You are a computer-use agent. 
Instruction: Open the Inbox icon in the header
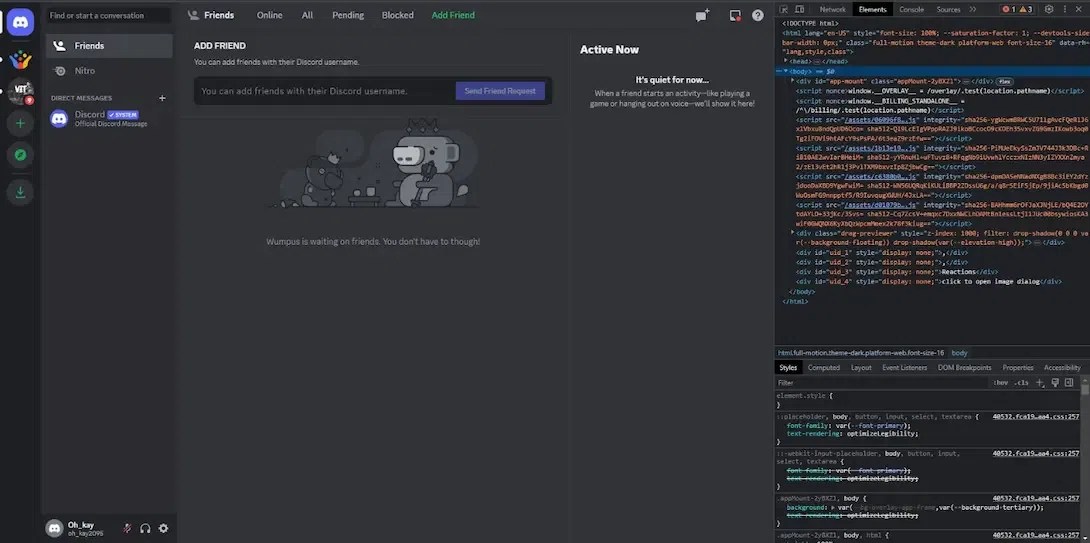point(735,15)
